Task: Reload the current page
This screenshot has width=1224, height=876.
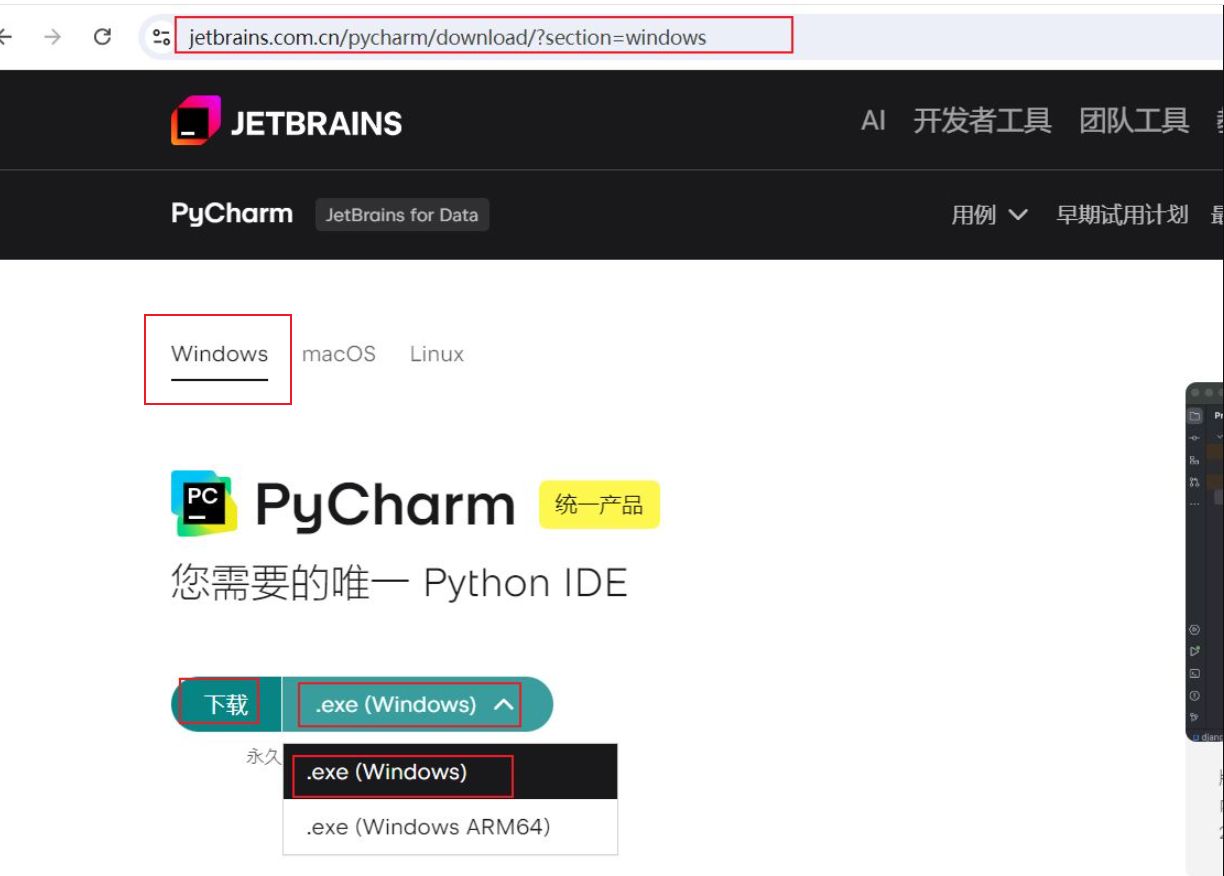Action: point(102,37)
